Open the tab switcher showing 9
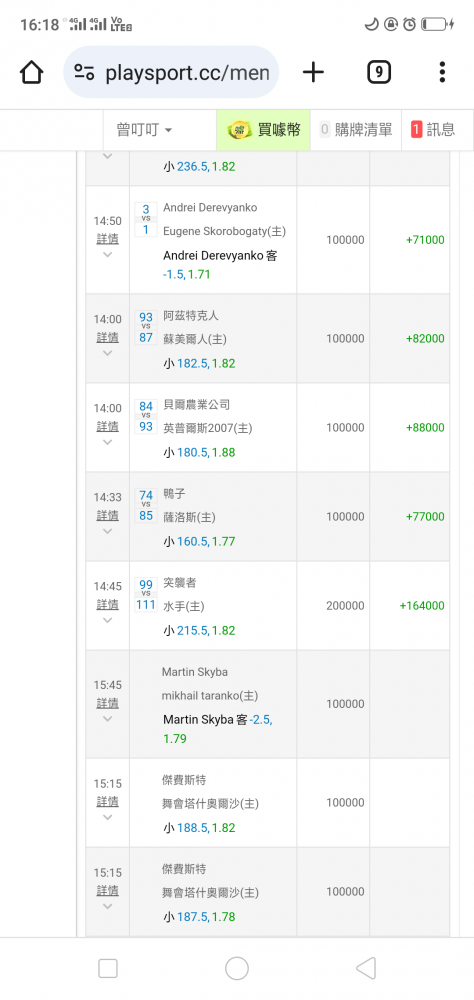 379,72
